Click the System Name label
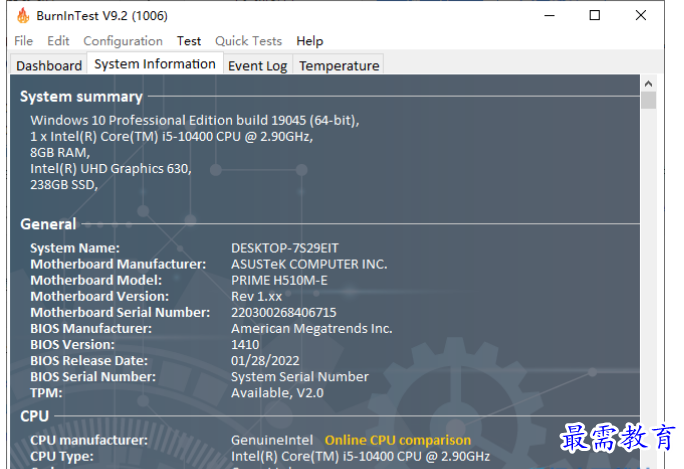The height and width of the screenshot is (469, 684). [75, 248]
